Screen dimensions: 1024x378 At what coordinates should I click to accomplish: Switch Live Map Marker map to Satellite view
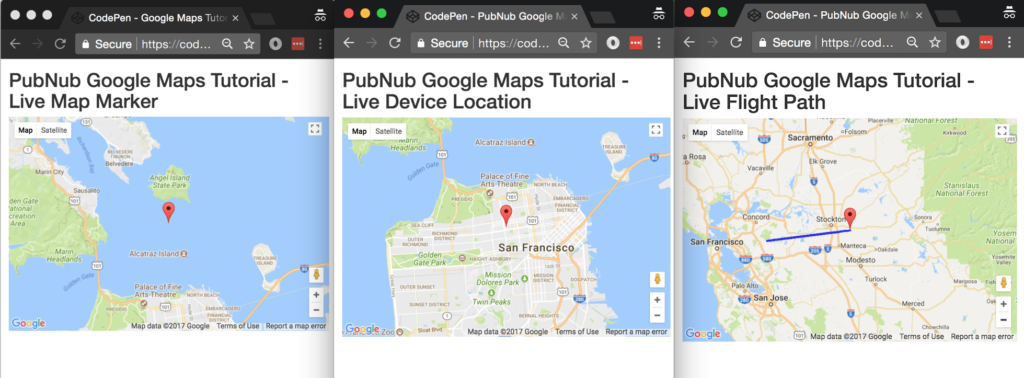[x=54, y=130]
